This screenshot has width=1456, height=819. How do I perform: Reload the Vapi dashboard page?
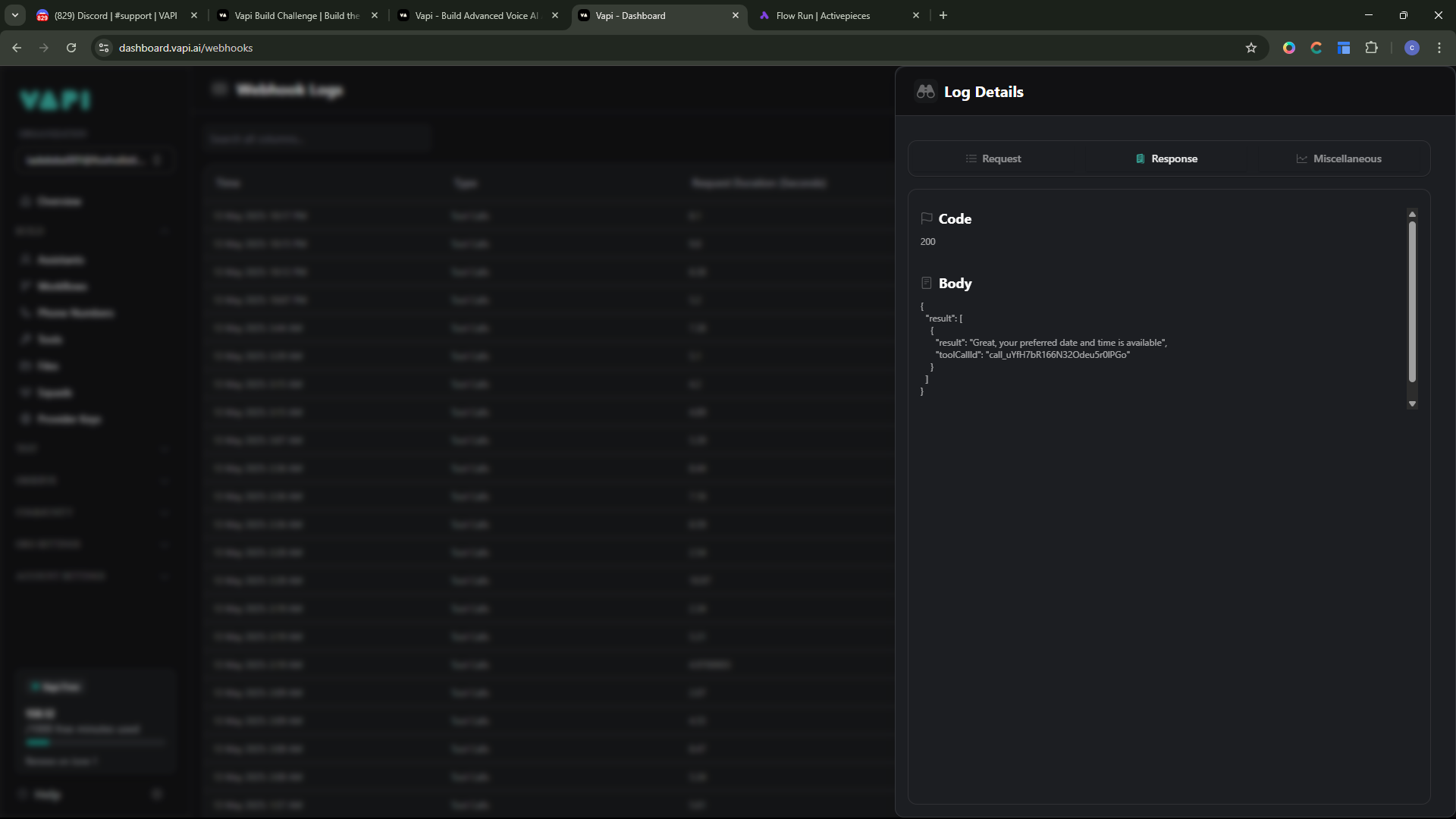(71, 48)
